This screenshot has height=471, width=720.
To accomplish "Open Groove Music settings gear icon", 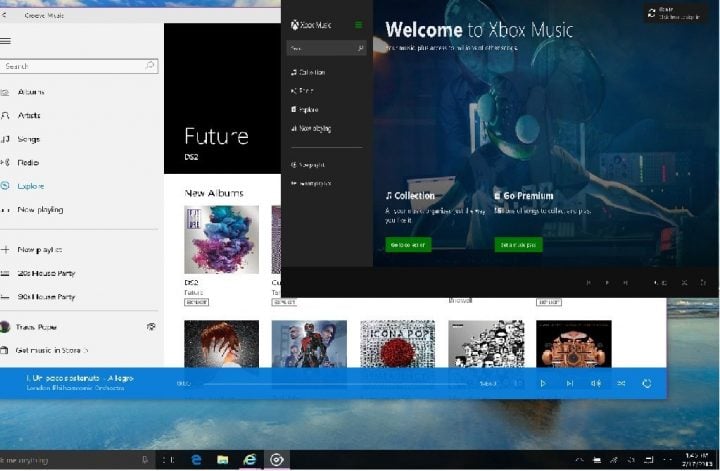I will point(151,326).
